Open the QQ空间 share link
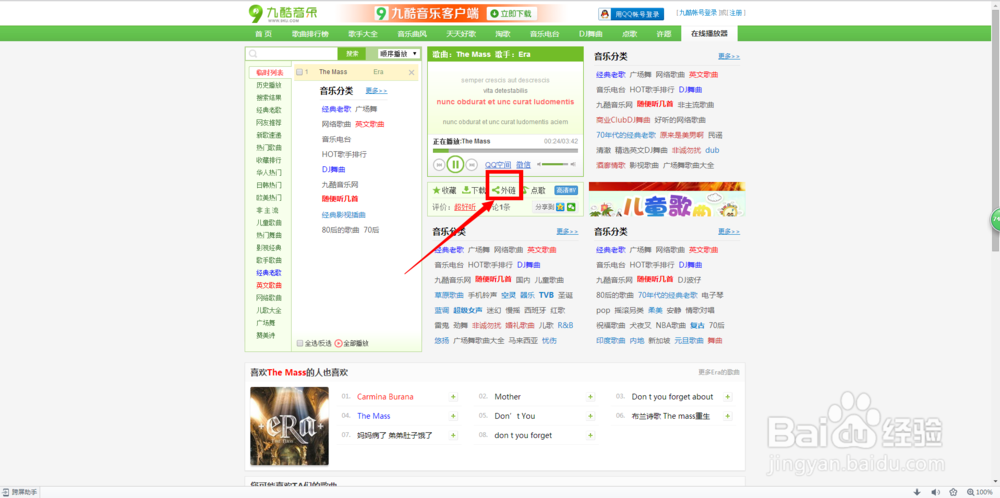 [498, 165]
